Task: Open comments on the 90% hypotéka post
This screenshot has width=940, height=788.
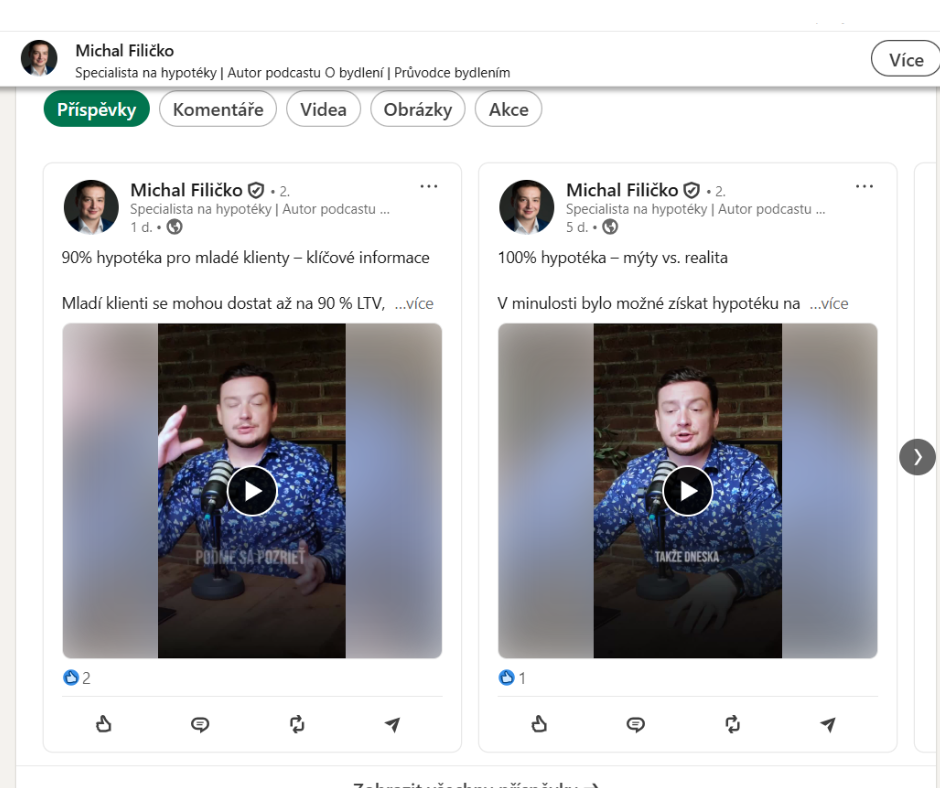Action: click(x=200, y=724)
